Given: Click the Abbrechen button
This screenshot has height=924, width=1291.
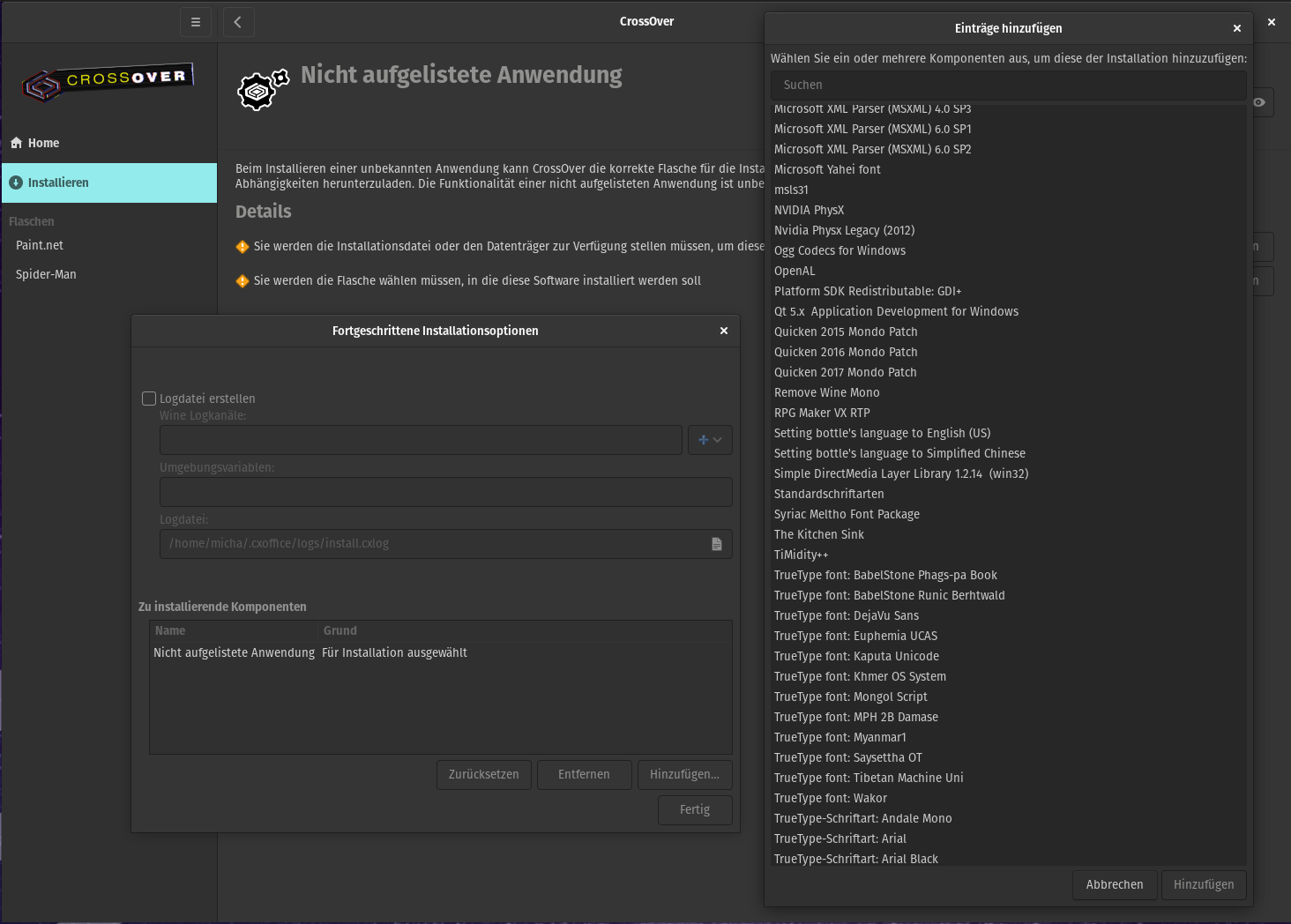Looking at the screenshot, I should pyautogui.click(x=1114, y=884).
